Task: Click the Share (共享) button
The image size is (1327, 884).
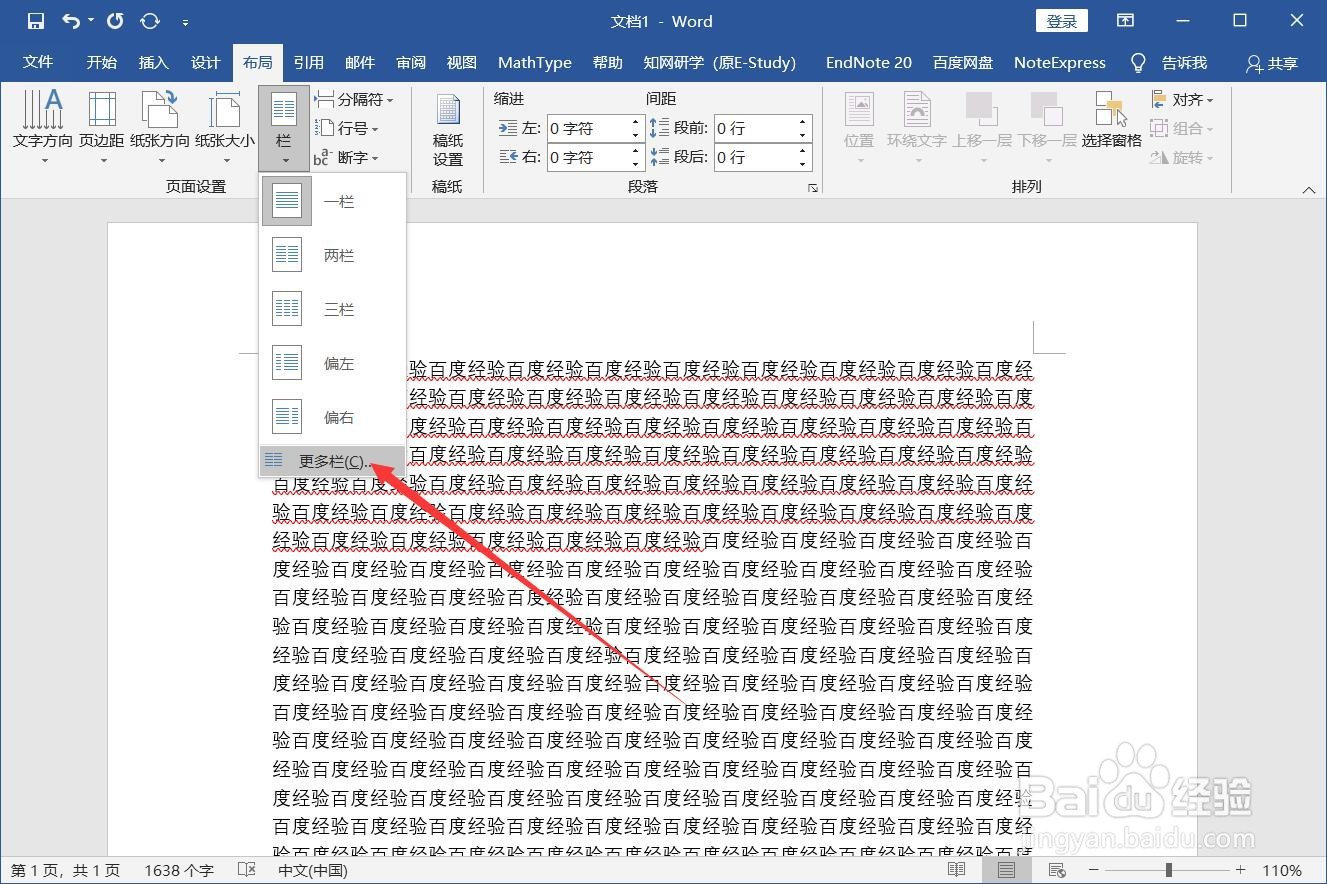Action: 1272,63
